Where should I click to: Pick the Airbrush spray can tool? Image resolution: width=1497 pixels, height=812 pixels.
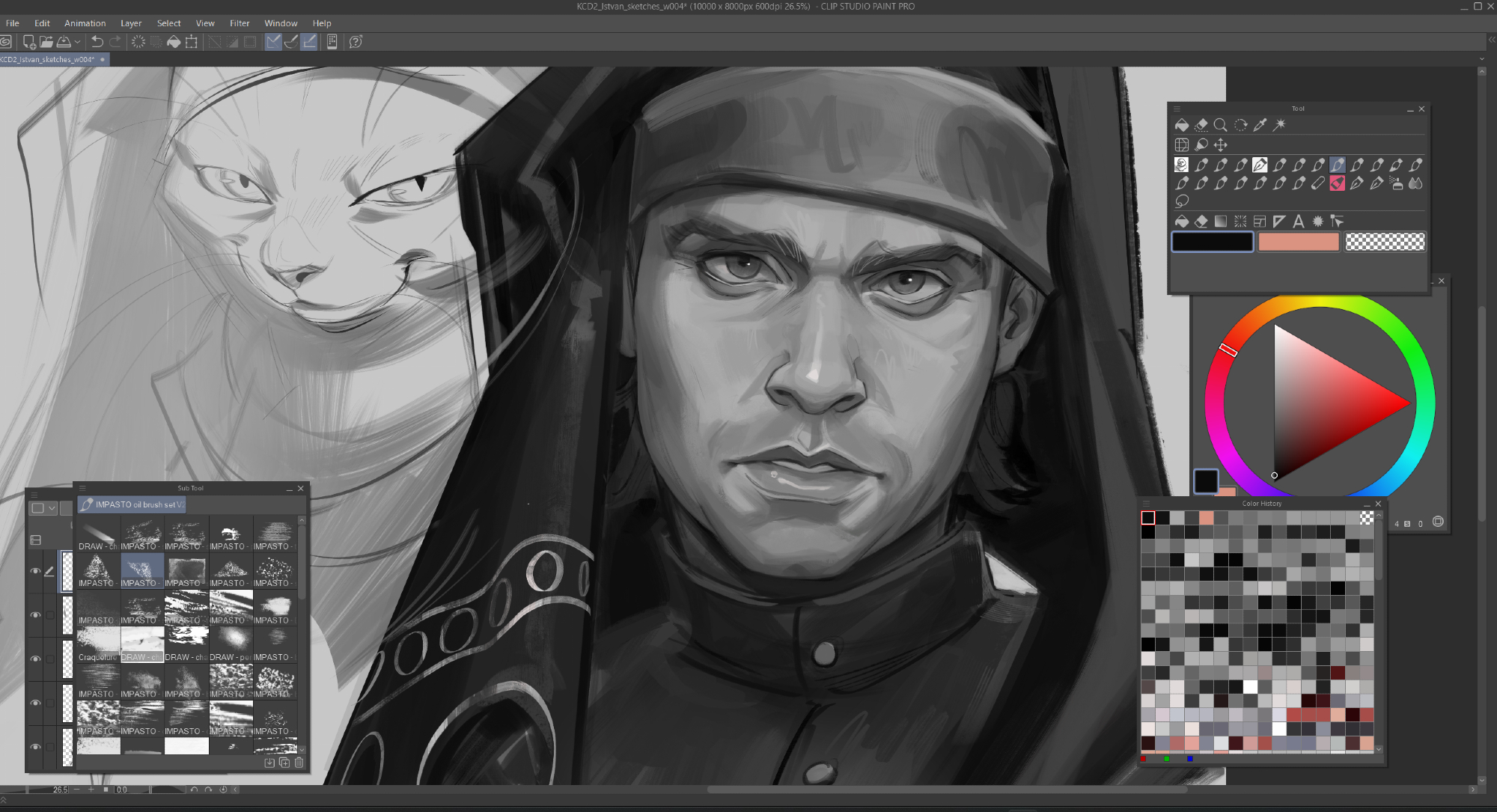[x=1396, y=183]
